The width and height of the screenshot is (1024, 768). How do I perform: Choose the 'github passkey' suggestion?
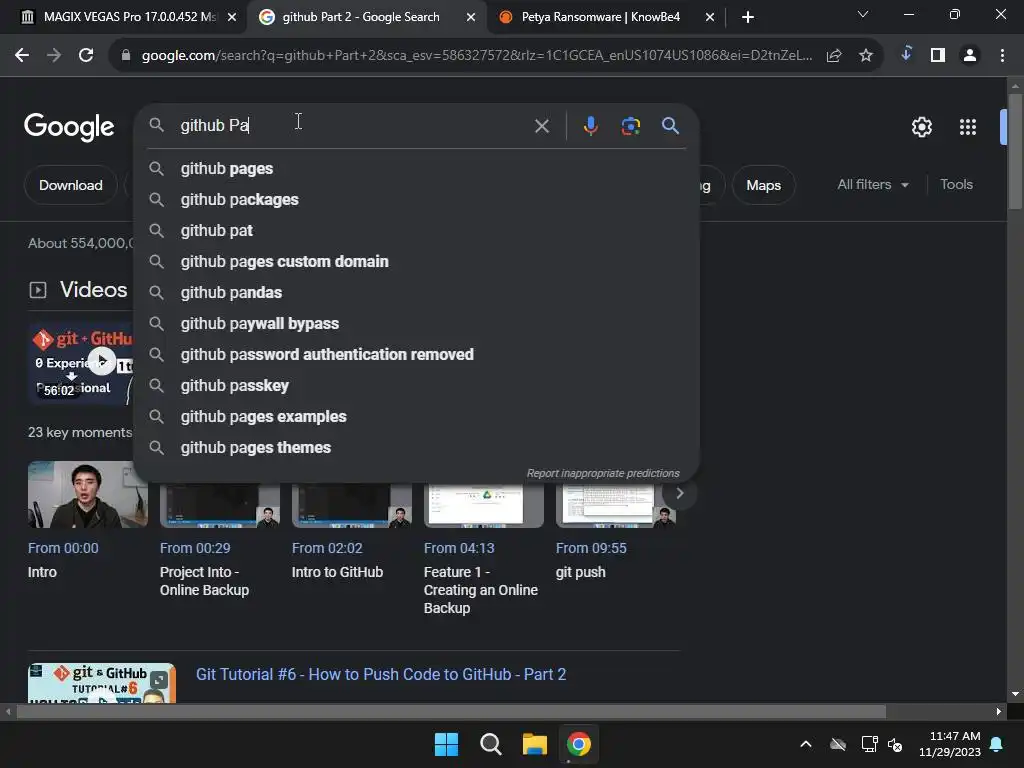416,385
